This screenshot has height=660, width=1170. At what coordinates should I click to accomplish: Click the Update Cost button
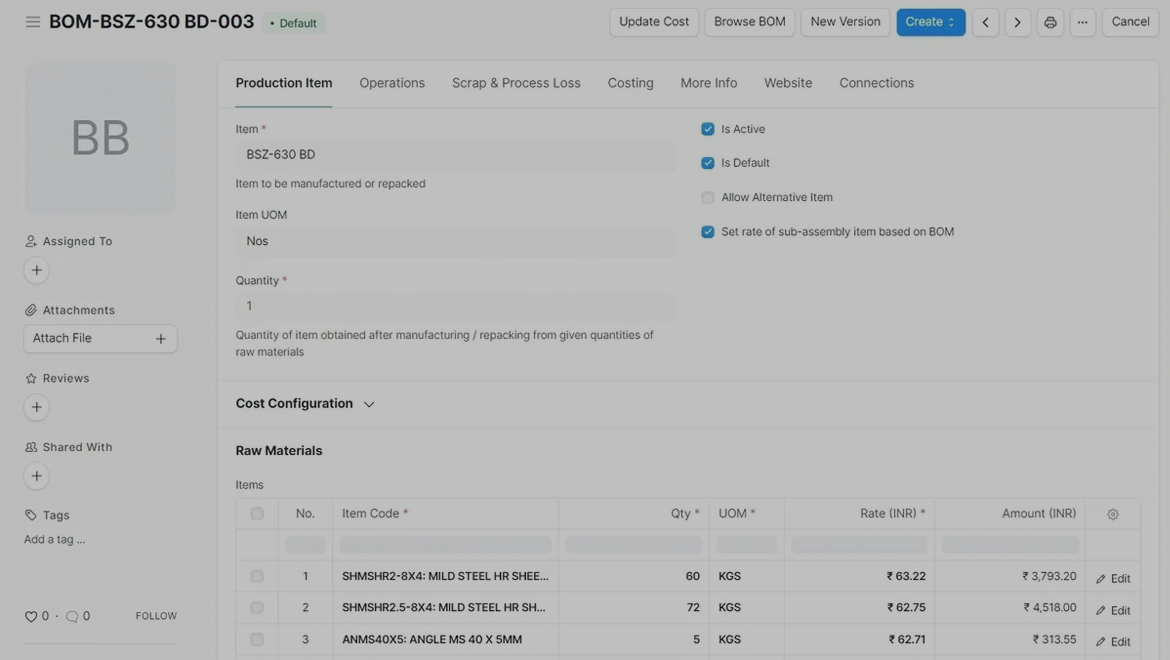(x=653, y=22)
